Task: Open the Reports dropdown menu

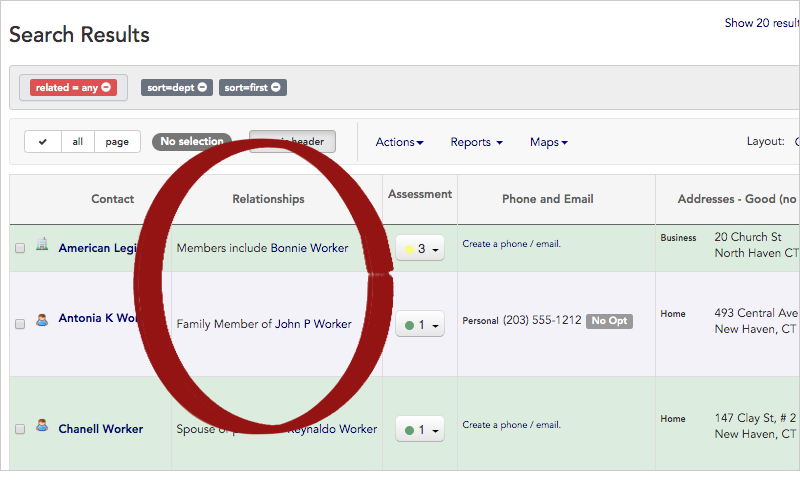Action: pyautogui.click(x=477, y=142)
